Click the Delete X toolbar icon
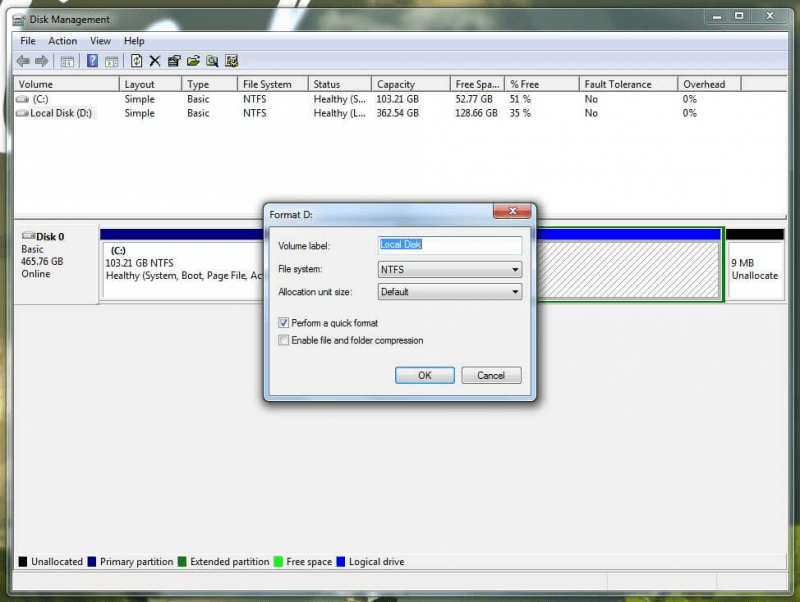This screenshot has height=602, width=800. (155, 61)
